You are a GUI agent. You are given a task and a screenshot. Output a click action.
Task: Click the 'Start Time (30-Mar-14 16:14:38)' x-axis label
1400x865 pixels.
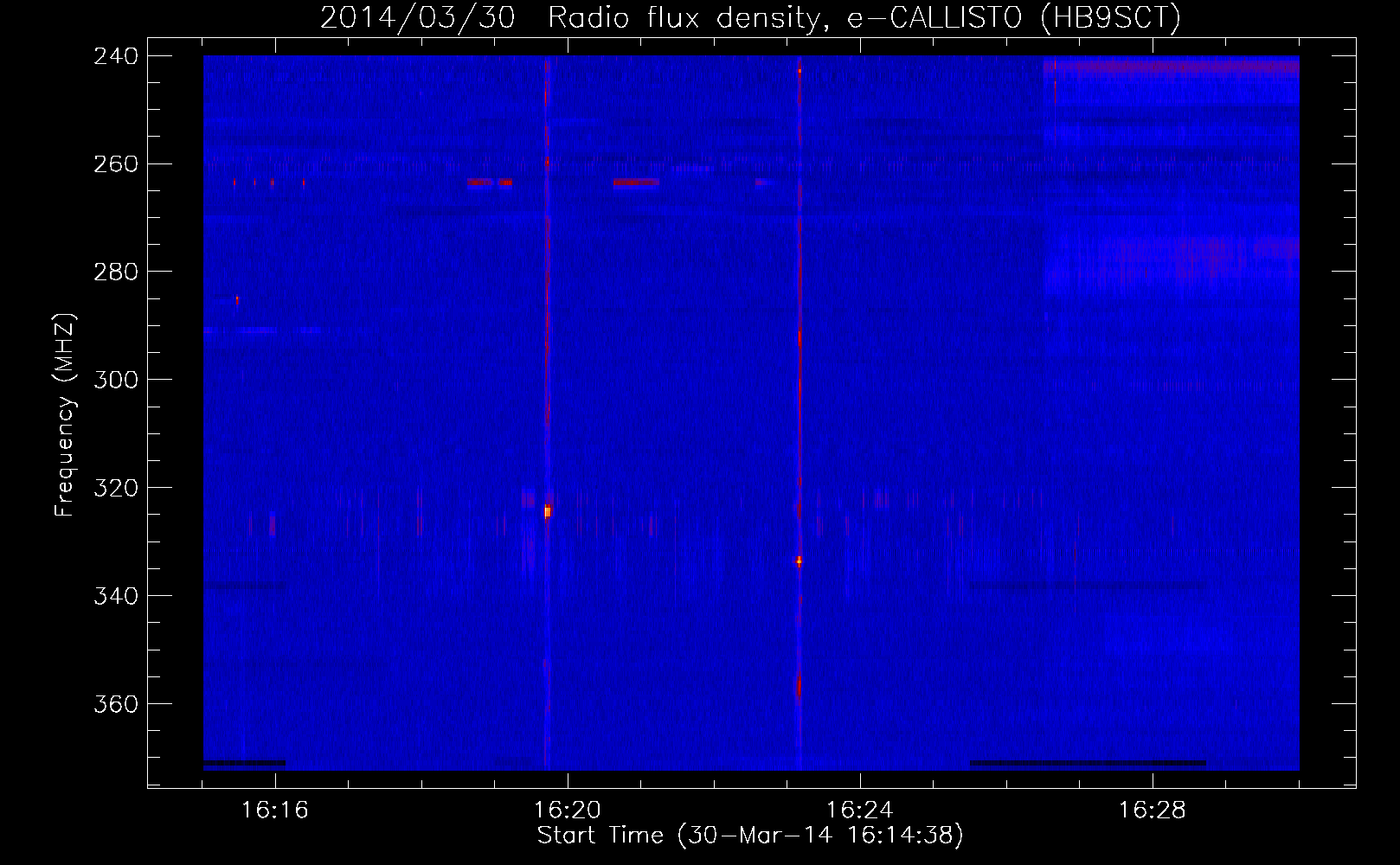point(750,836)
